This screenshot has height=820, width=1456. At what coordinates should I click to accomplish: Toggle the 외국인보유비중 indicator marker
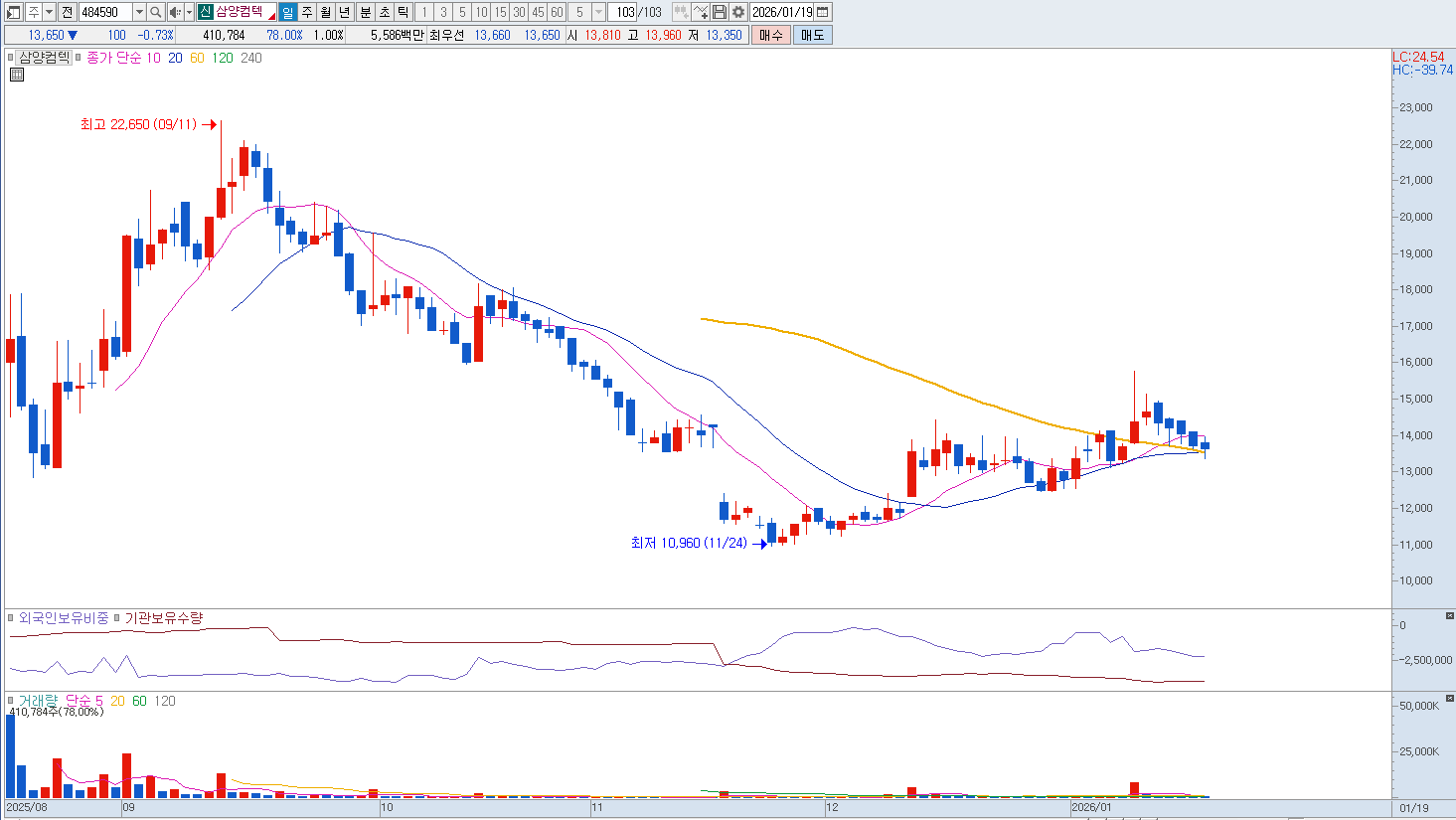click(12, 618)
